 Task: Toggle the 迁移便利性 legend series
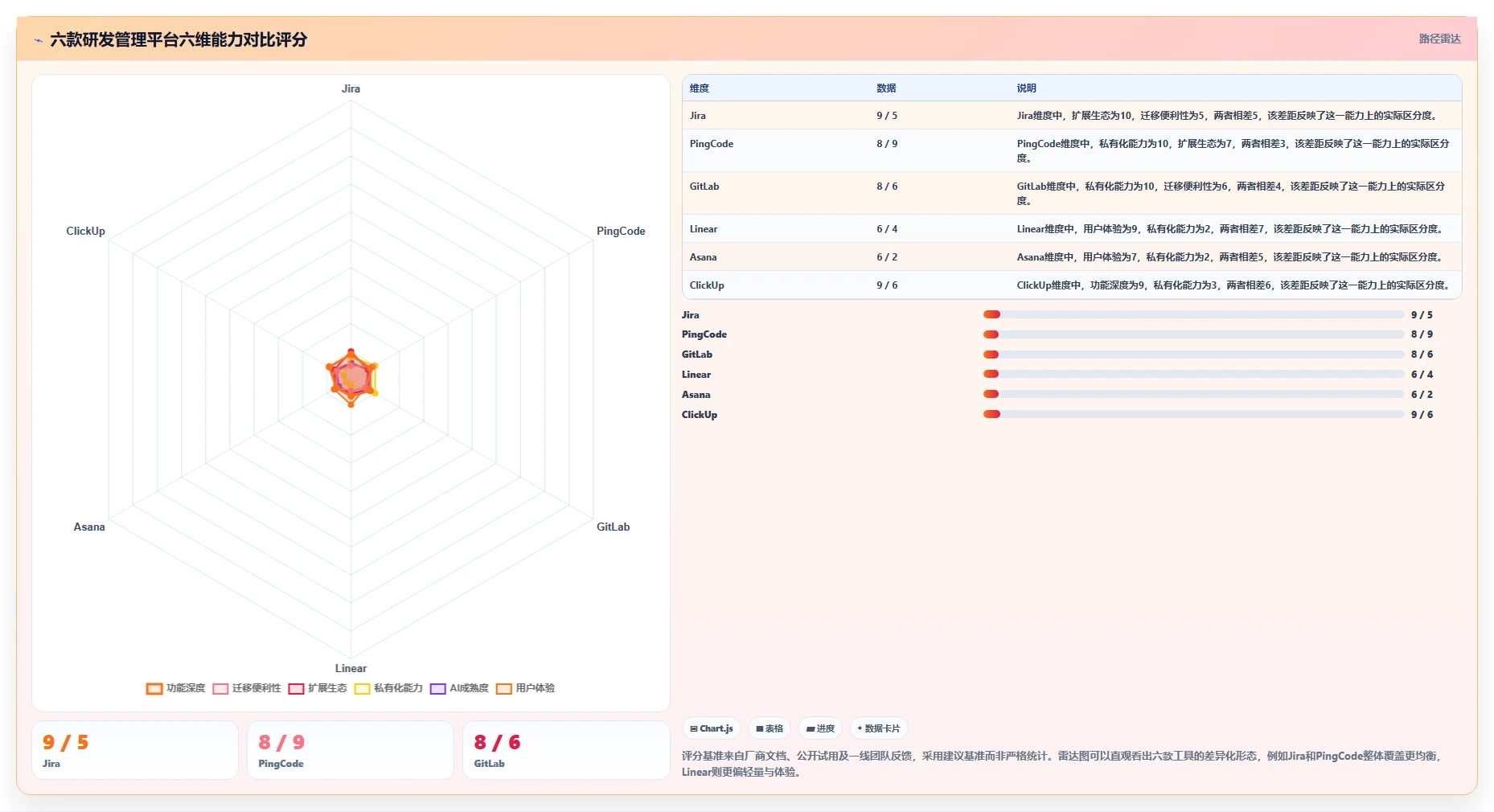click(x=247, y=688)
